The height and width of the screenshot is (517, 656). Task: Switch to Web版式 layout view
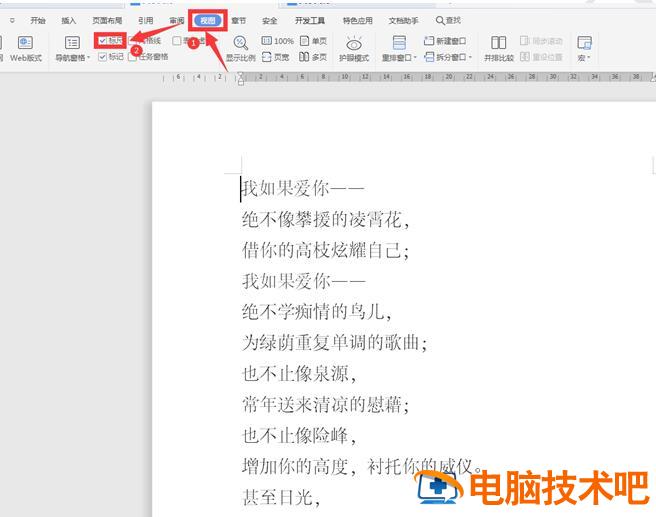tap(26, 49)
